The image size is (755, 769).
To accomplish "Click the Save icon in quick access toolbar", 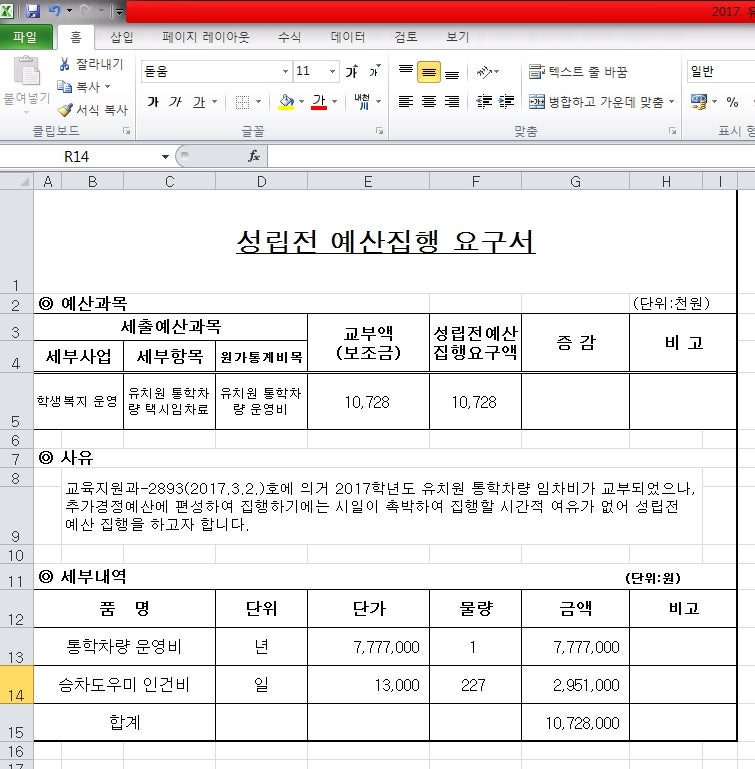I will click(33, 10).
